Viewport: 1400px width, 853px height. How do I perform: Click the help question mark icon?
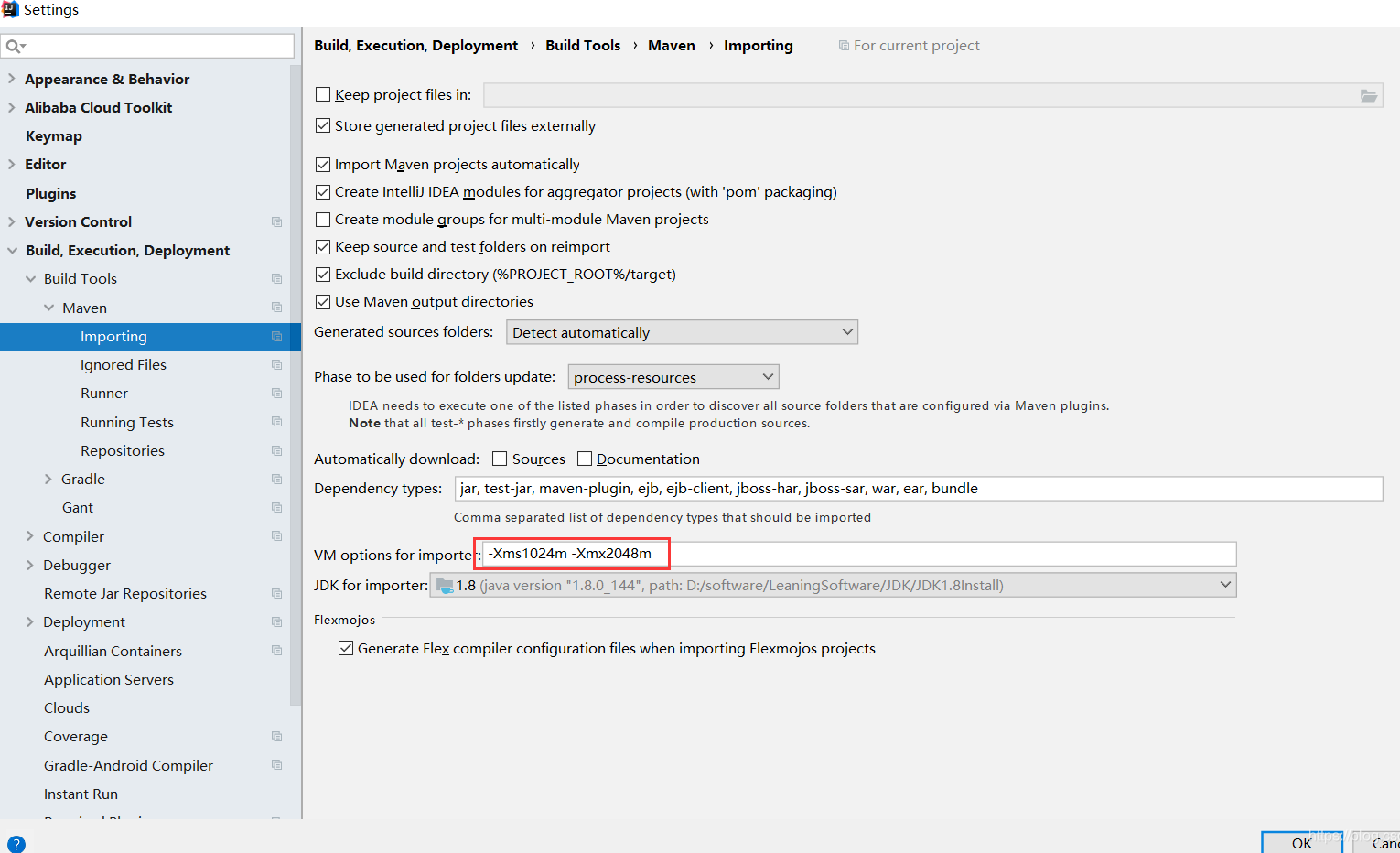[16, 844]
